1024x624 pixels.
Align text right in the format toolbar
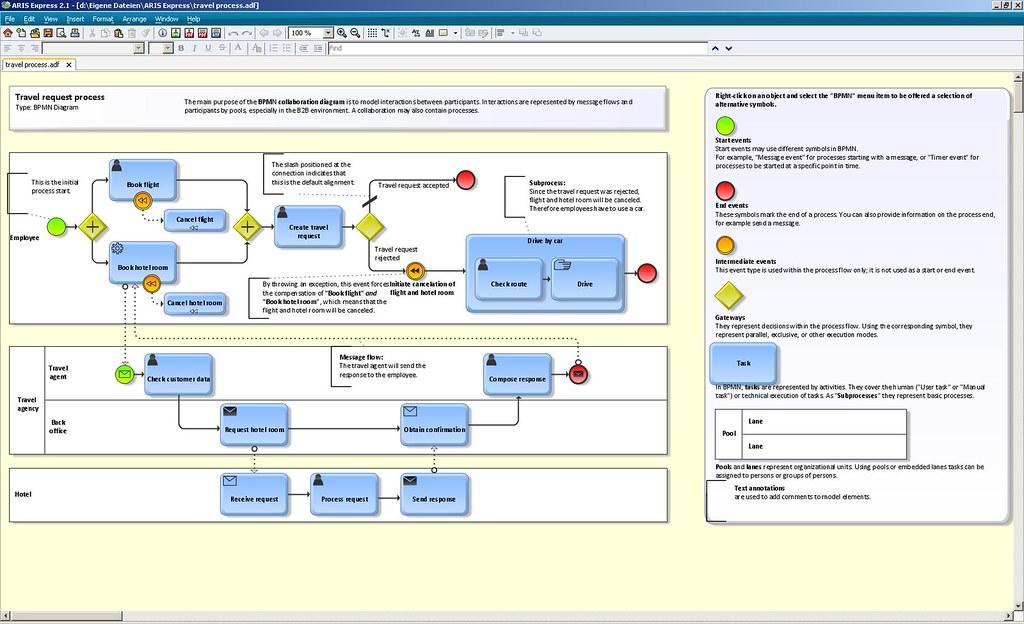coord(35,48)
